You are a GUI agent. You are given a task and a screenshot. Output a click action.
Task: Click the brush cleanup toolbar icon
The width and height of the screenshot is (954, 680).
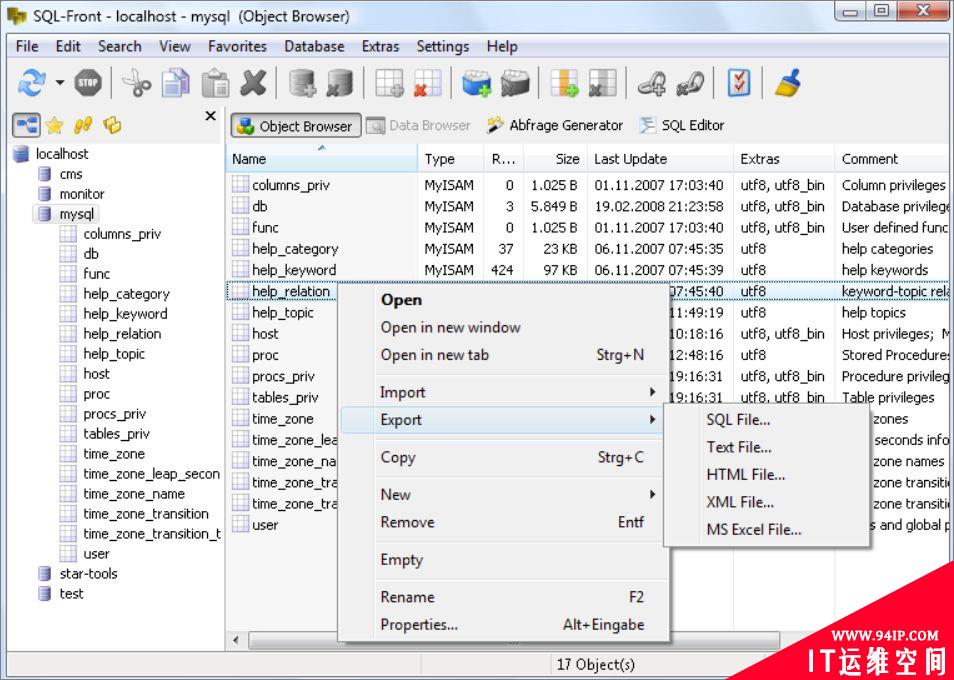[x=787, y=83]
